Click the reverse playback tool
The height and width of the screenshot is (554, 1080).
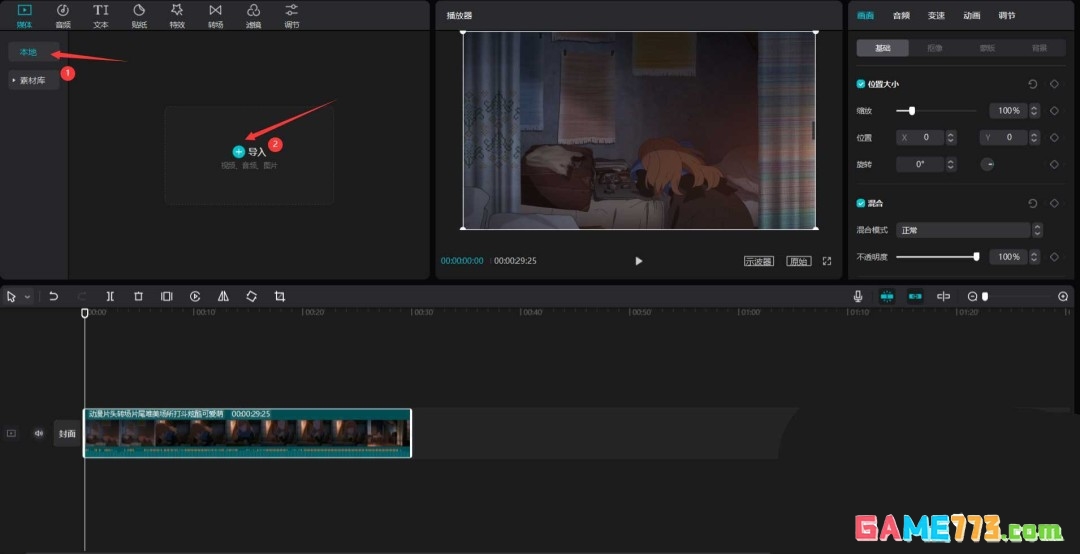195,296
